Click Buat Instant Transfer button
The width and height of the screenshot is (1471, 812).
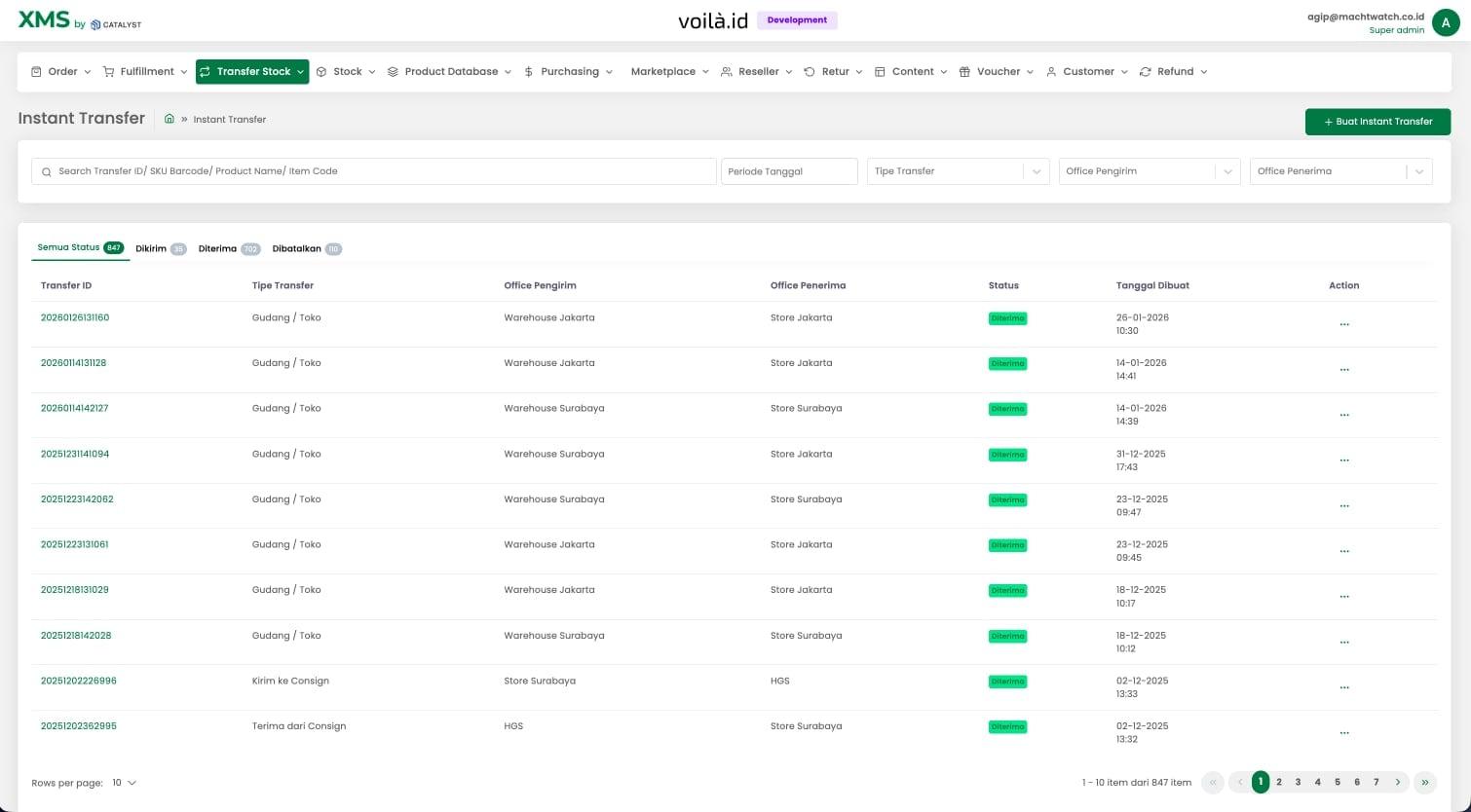click(1377, 122)
